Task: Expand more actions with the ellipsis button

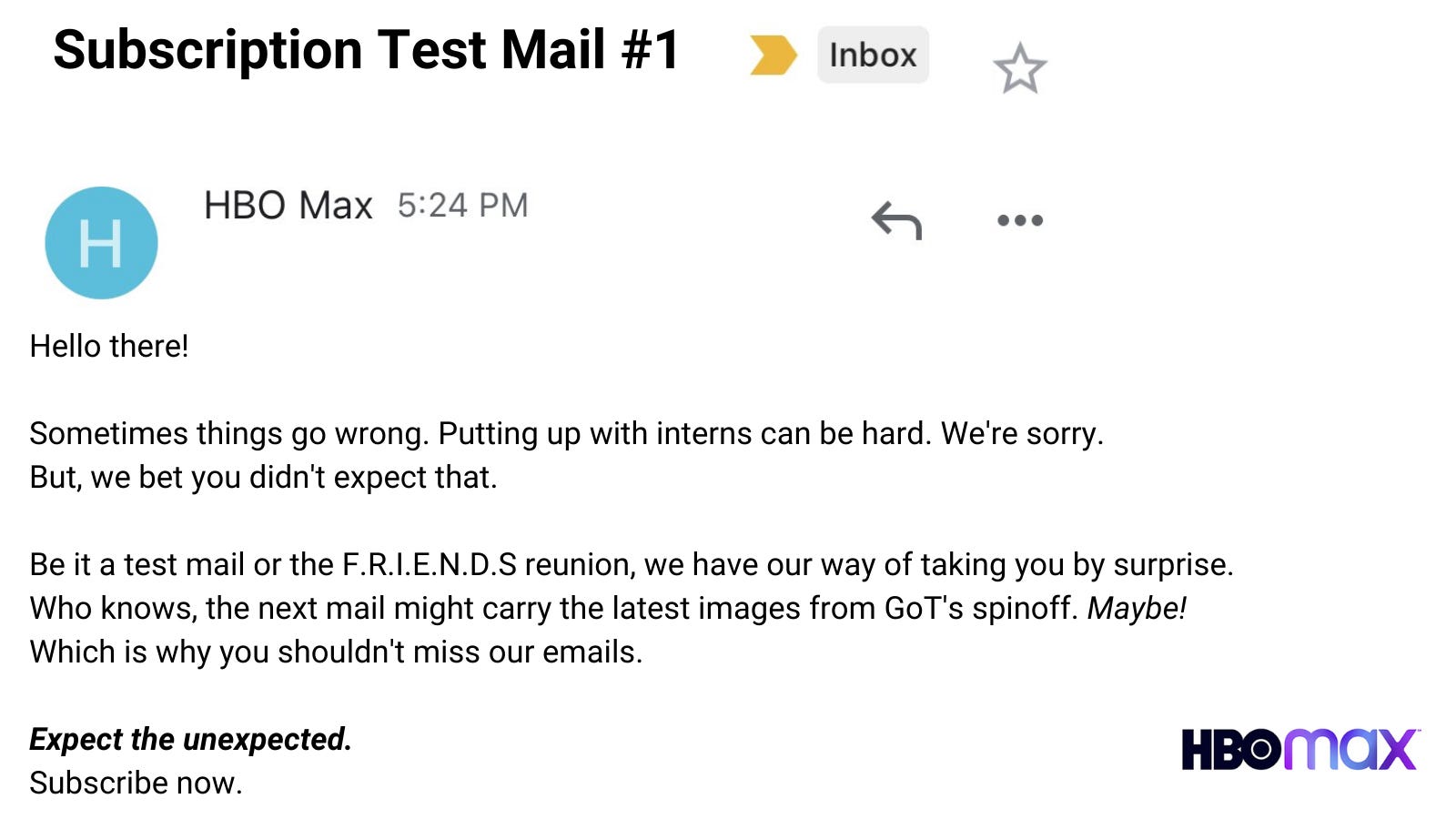Action: click(x=1020, y=218)
